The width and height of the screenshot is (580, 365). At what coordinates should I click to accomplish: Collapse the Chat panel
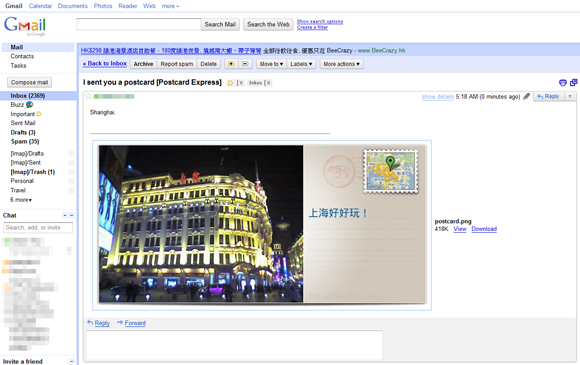[72, 215]
